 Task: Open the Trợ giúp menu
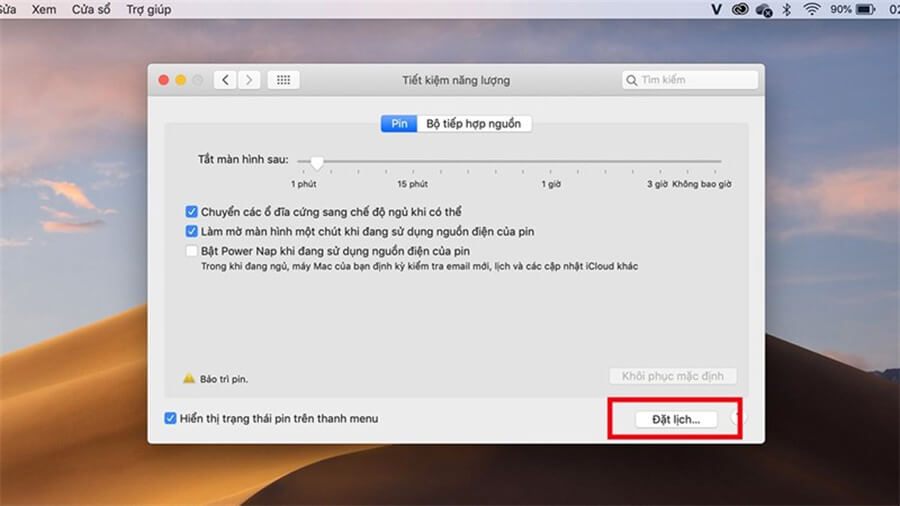(149, 9)
